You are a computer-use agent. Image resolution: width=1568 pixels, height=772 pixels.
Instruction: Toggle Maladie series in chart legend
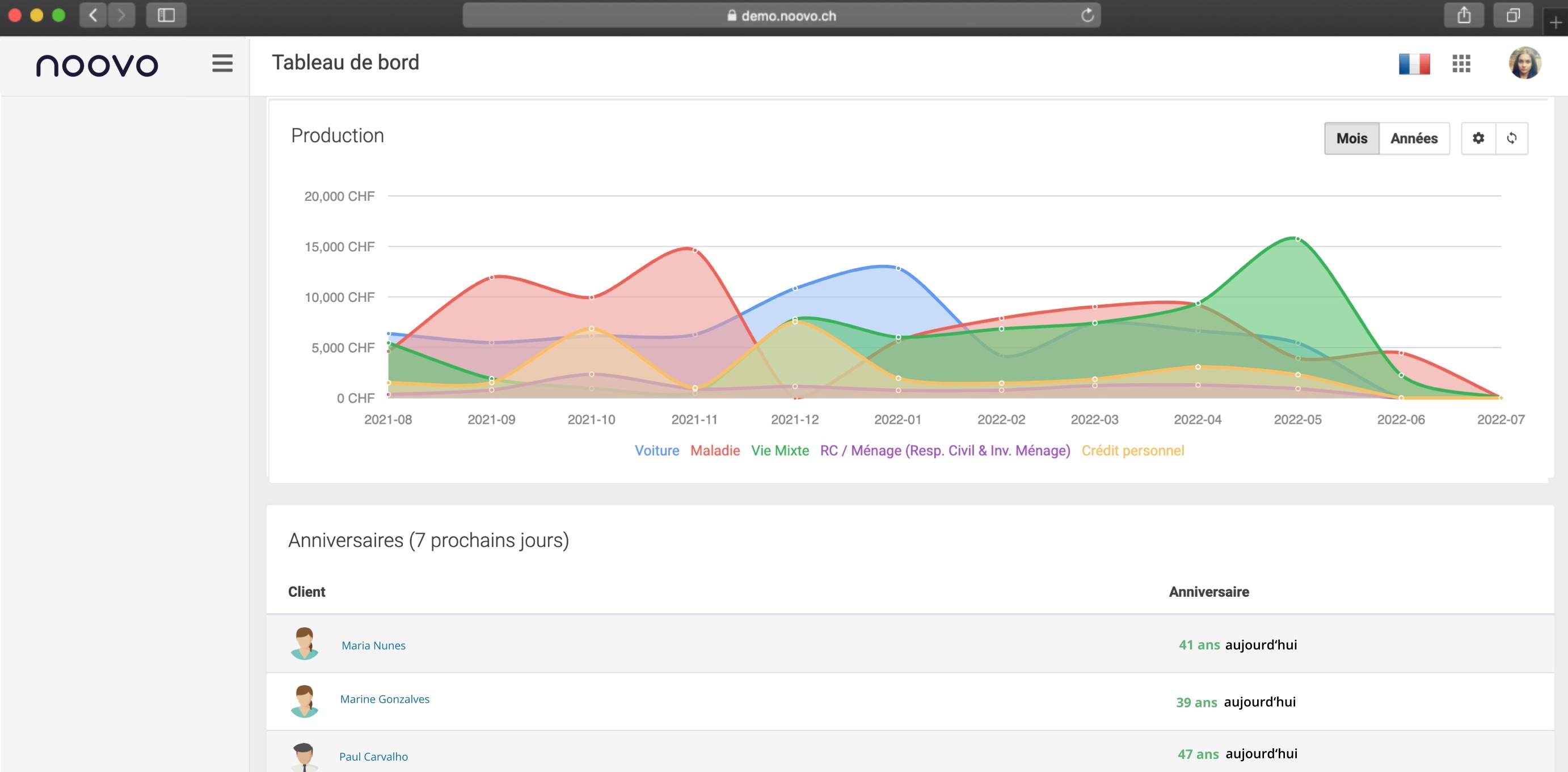point(715,450)
